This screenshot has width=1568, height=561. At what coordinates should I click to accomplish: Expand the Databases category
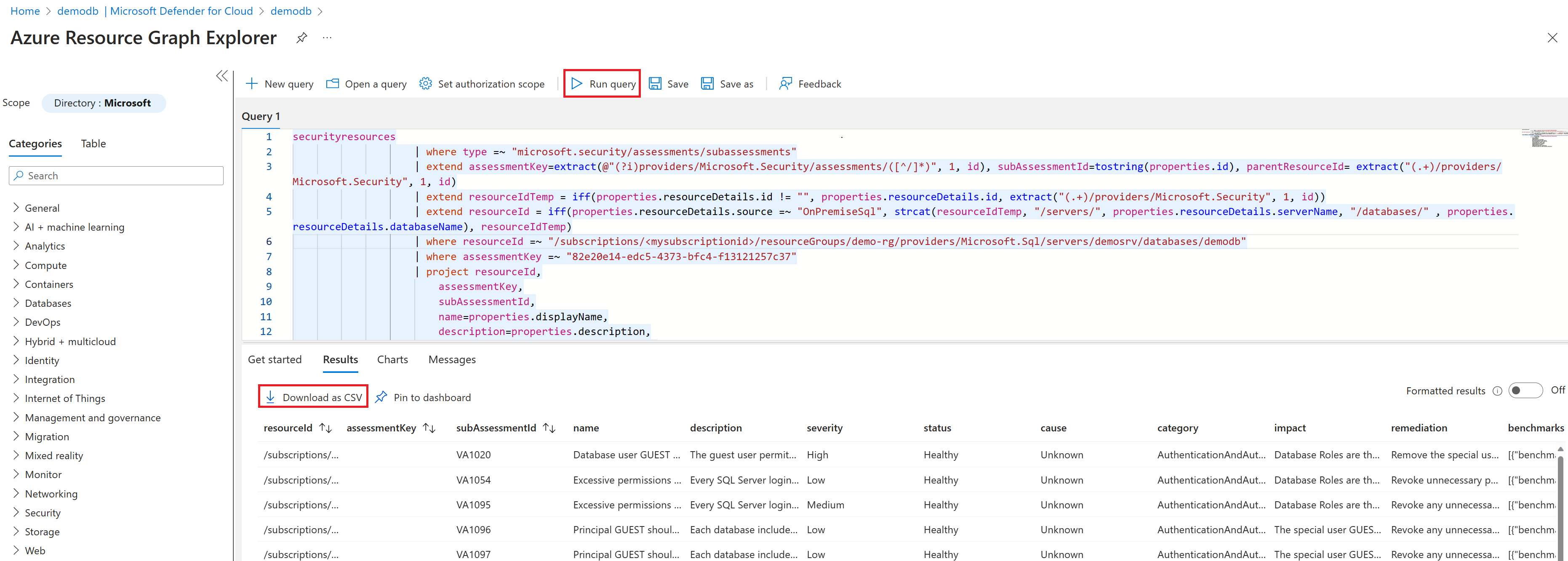(16, 303)
